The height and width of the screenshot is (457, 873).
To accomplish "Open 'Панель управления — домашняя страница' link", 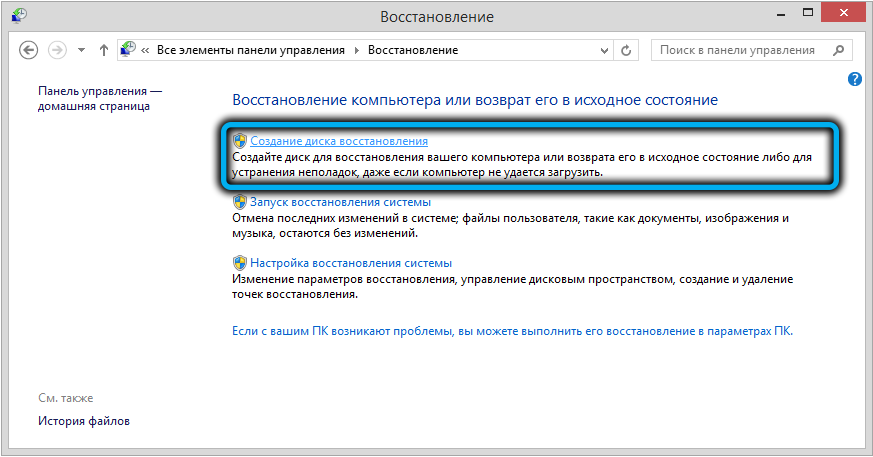I will click(x=99, y=98).
